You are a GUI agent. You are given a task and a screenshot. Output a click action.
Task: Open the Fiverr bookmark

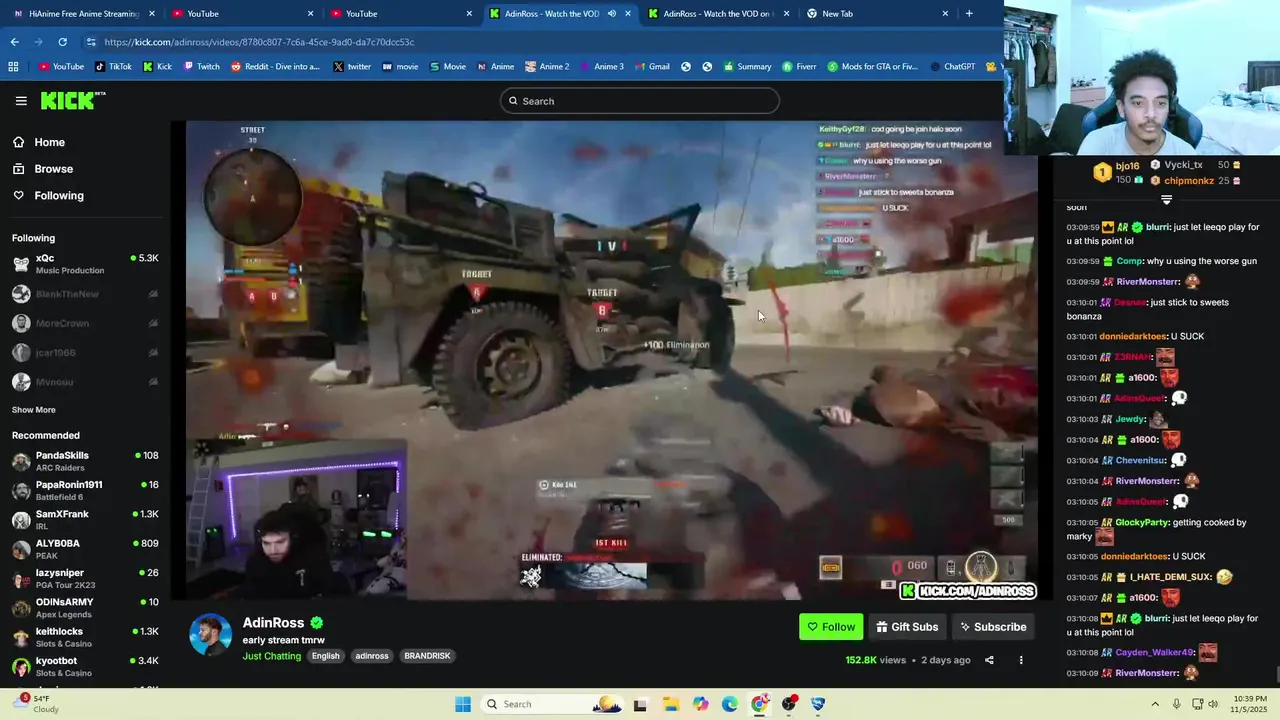point(799,67)
